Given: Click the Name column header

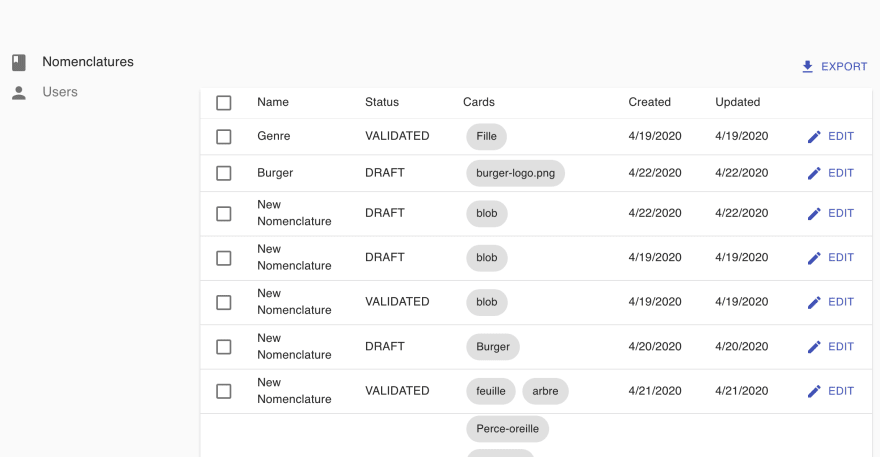Looking at the screenshot, I should tap(273, 102).
